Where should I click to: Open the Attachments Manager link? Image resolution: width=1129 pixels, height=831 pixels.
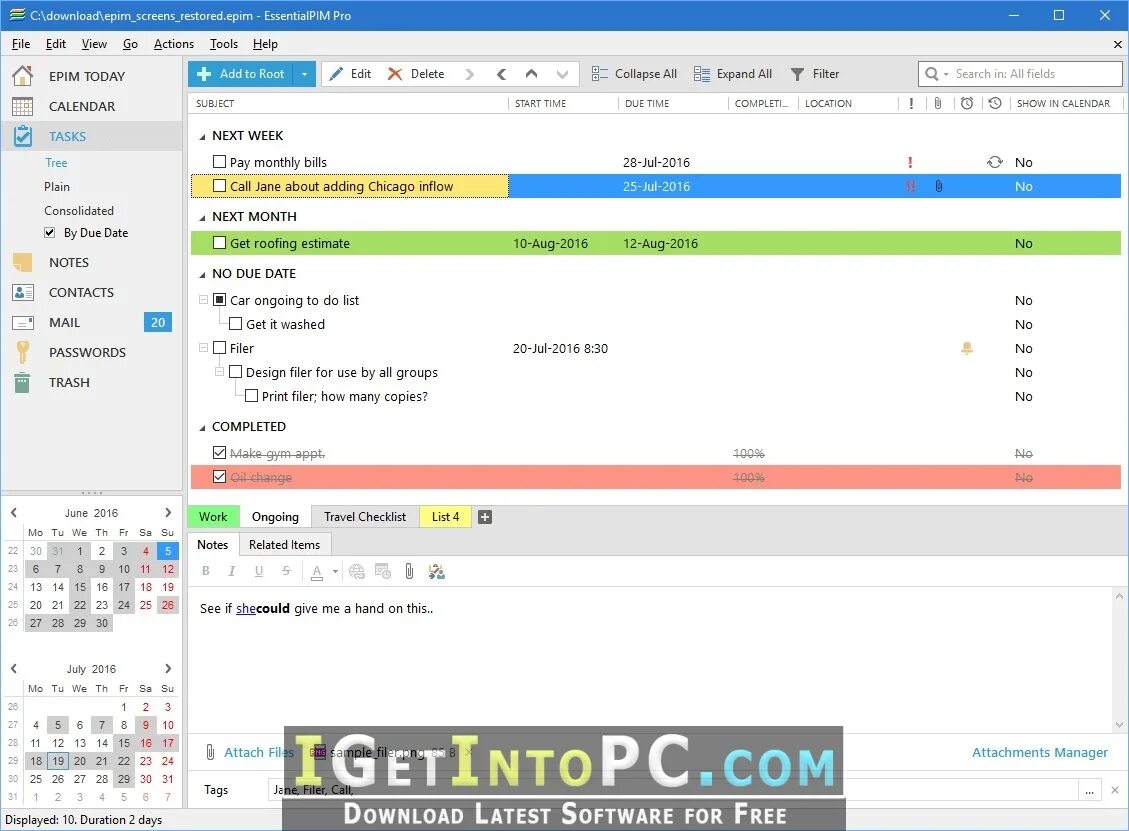click(x=1040, y=753)
